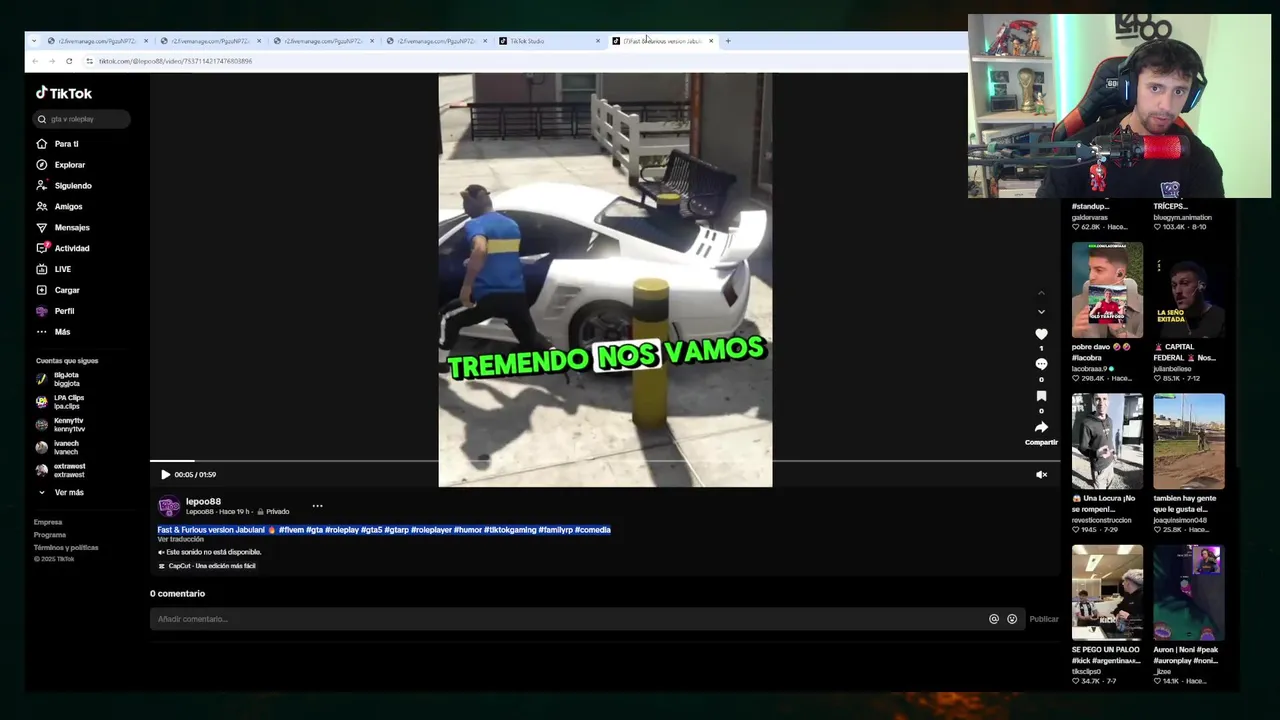Play the video with play button

165,475
